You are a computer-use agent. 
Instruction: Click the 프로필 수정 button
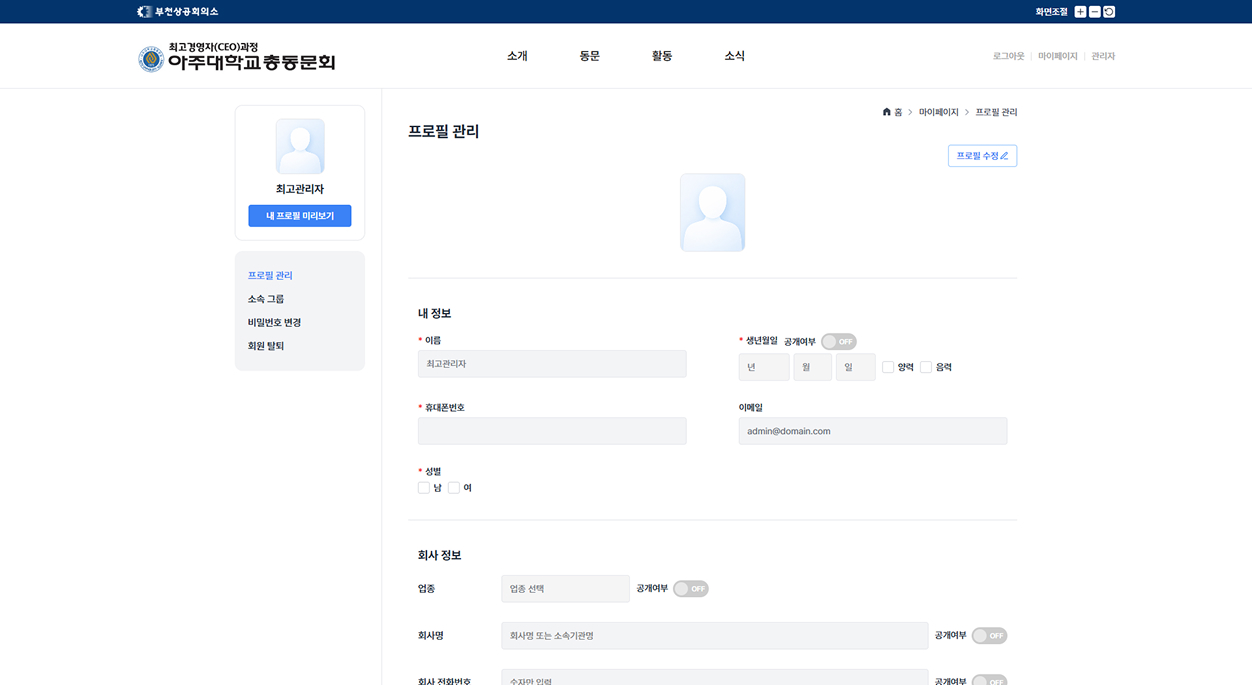pyautogui.click(x=982, y=156)
